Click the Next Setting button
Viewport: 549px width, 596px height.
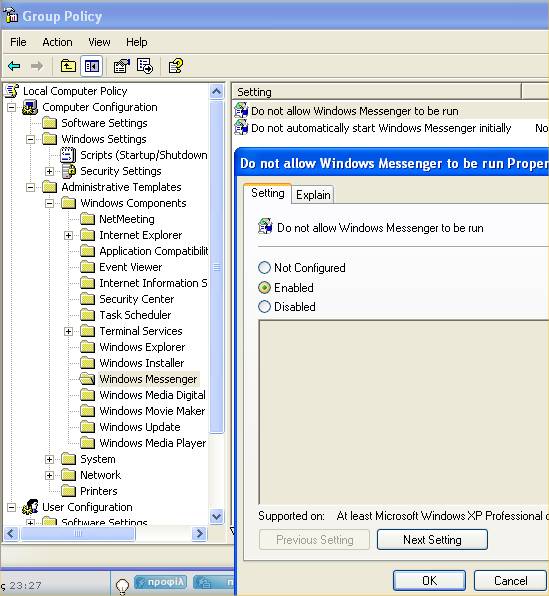(432, 539)
